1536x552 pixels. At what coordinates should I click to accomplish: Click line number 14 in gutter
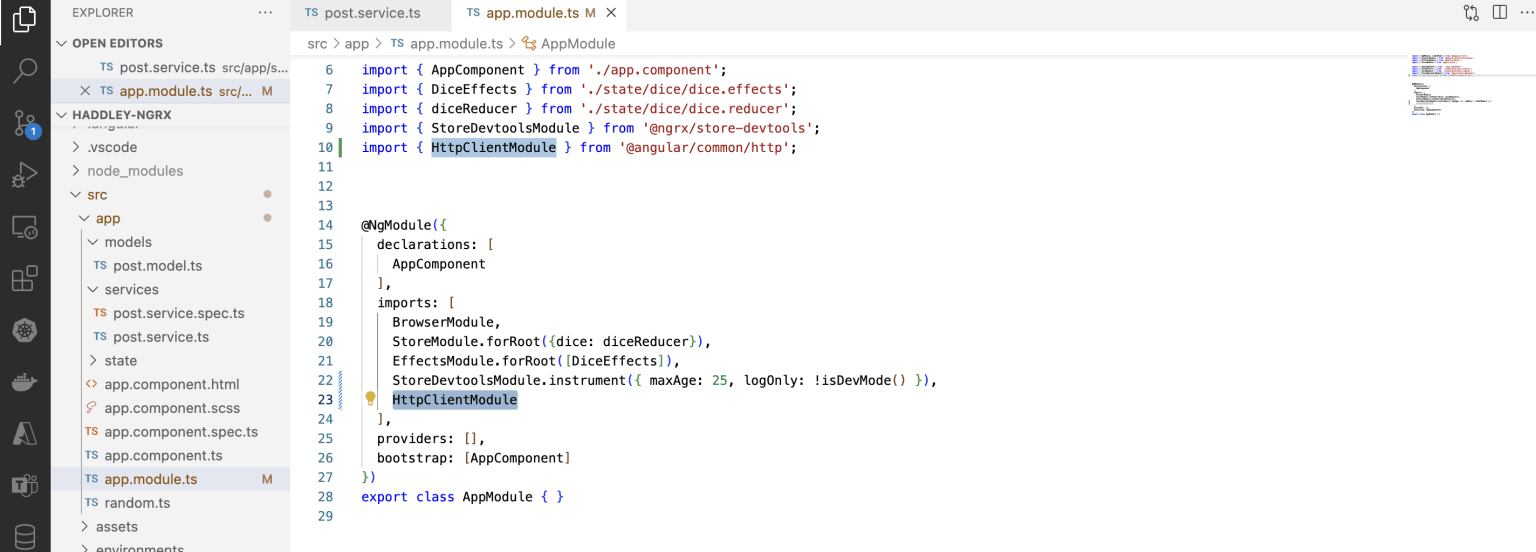click(325, 225)
